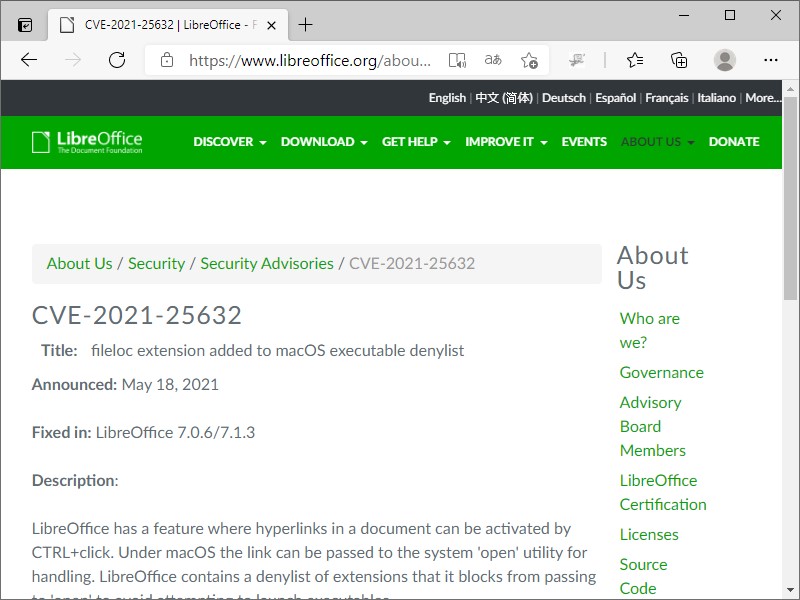Follow the About Us breadcrumb link
The image size is (800, 600).
pos(79,263)
